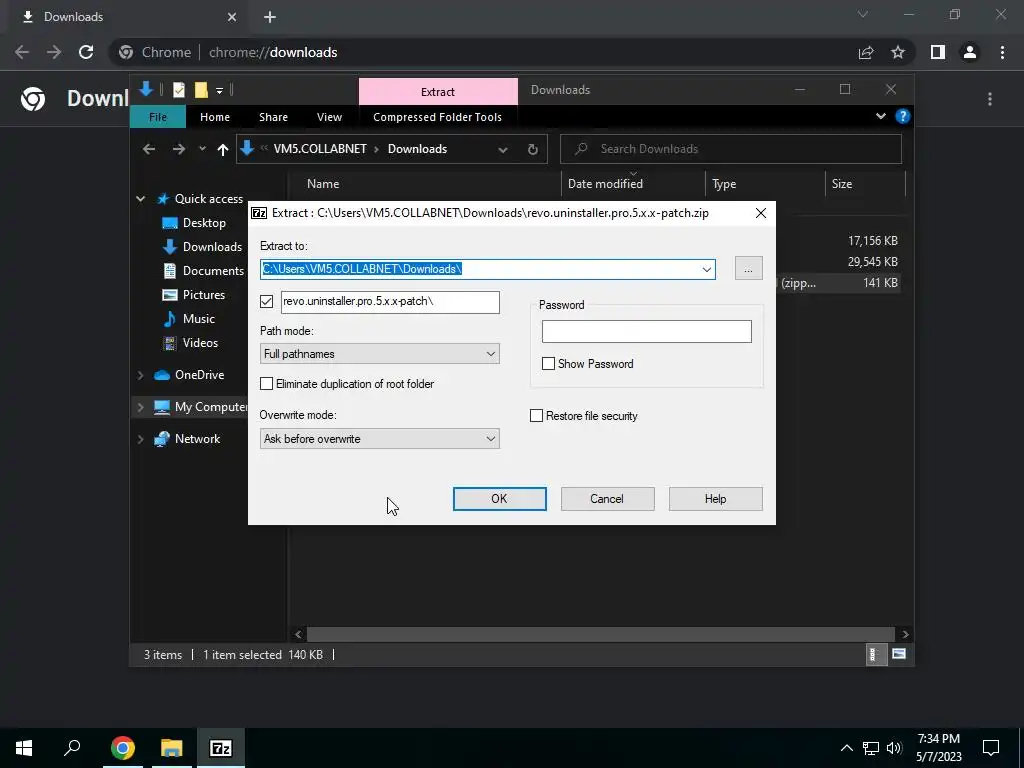
Task: Expand the Explorer address bar history dropdown
Action: pos(503,150)
